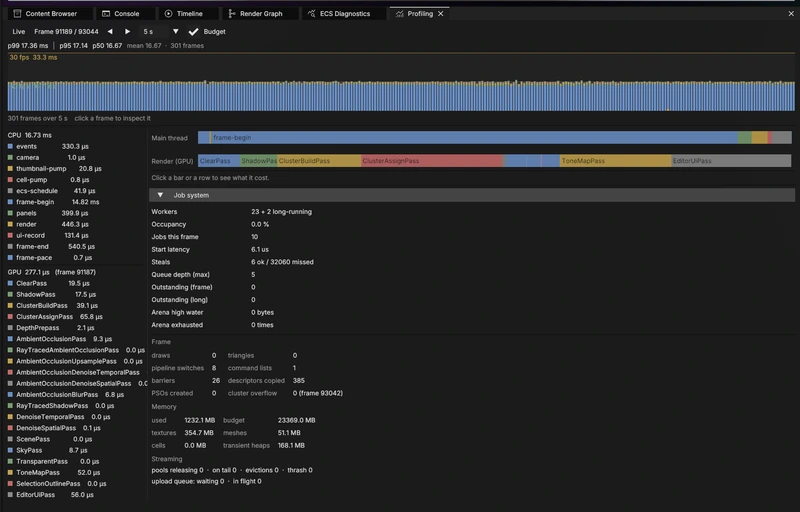Select the ToneMapPass bar in GPU timeline

click(x=615, y=161)
